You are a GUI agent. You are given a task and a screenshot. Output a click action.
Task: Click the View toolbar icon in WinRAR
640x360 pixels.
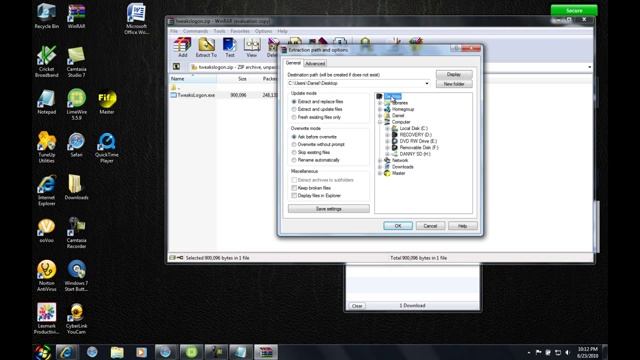pyautogui.click(x=252, y=47)
